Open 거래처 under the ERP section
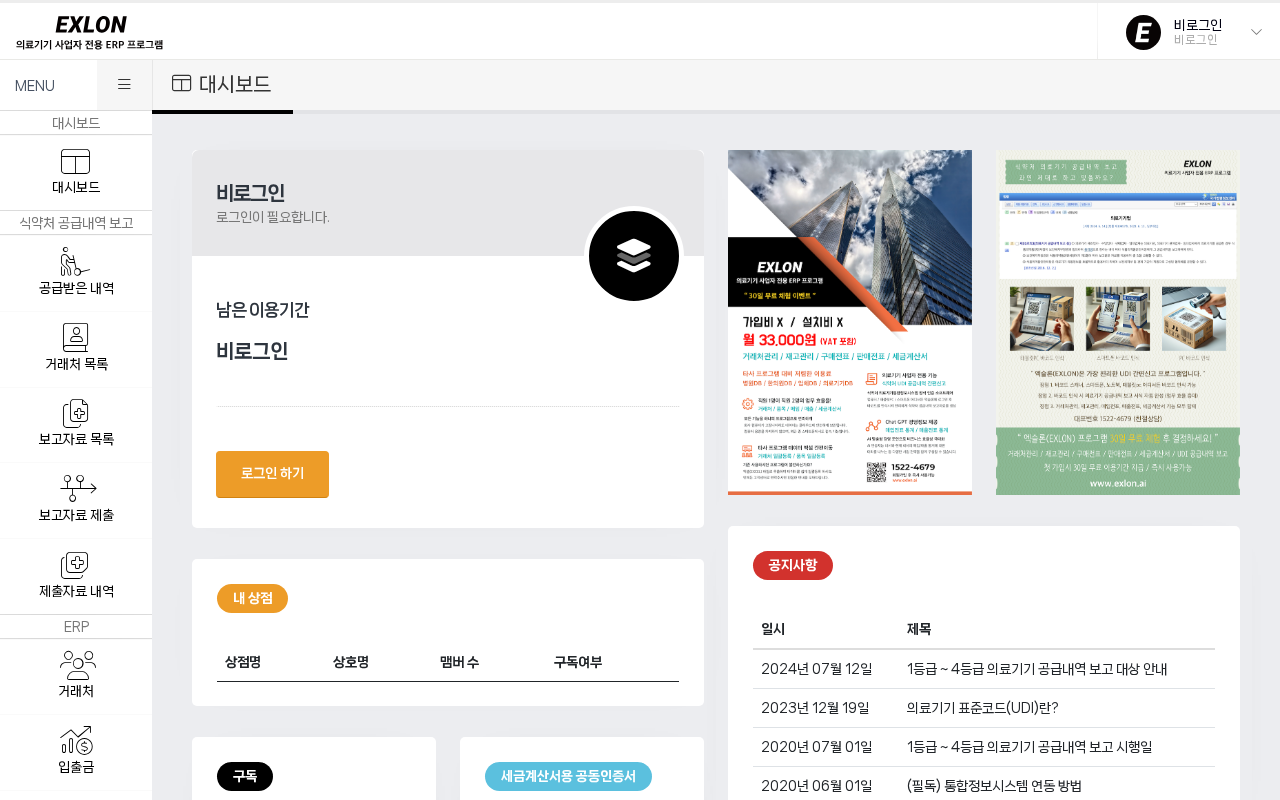This screenshot has height=800, width=1280. (x=76, y=677)
